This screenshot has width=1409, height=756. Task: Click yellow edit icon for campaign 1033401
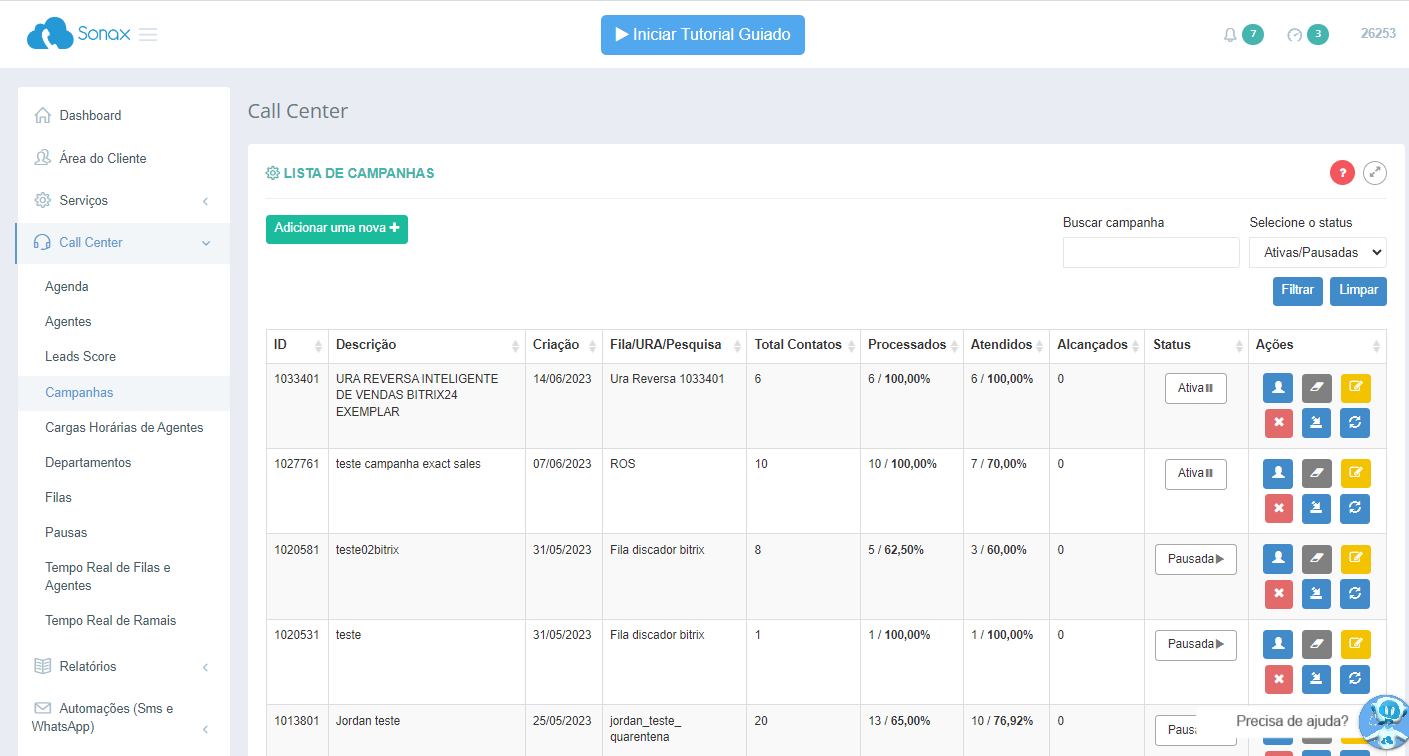coord(1355,388)
